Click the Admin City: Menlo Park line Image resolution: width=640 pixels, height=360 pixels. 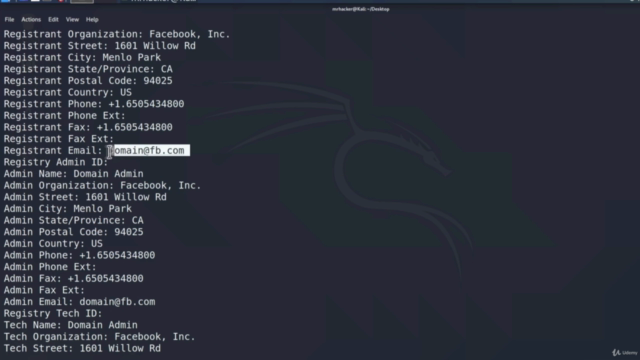pyautogui.click(x=68, y=209)
